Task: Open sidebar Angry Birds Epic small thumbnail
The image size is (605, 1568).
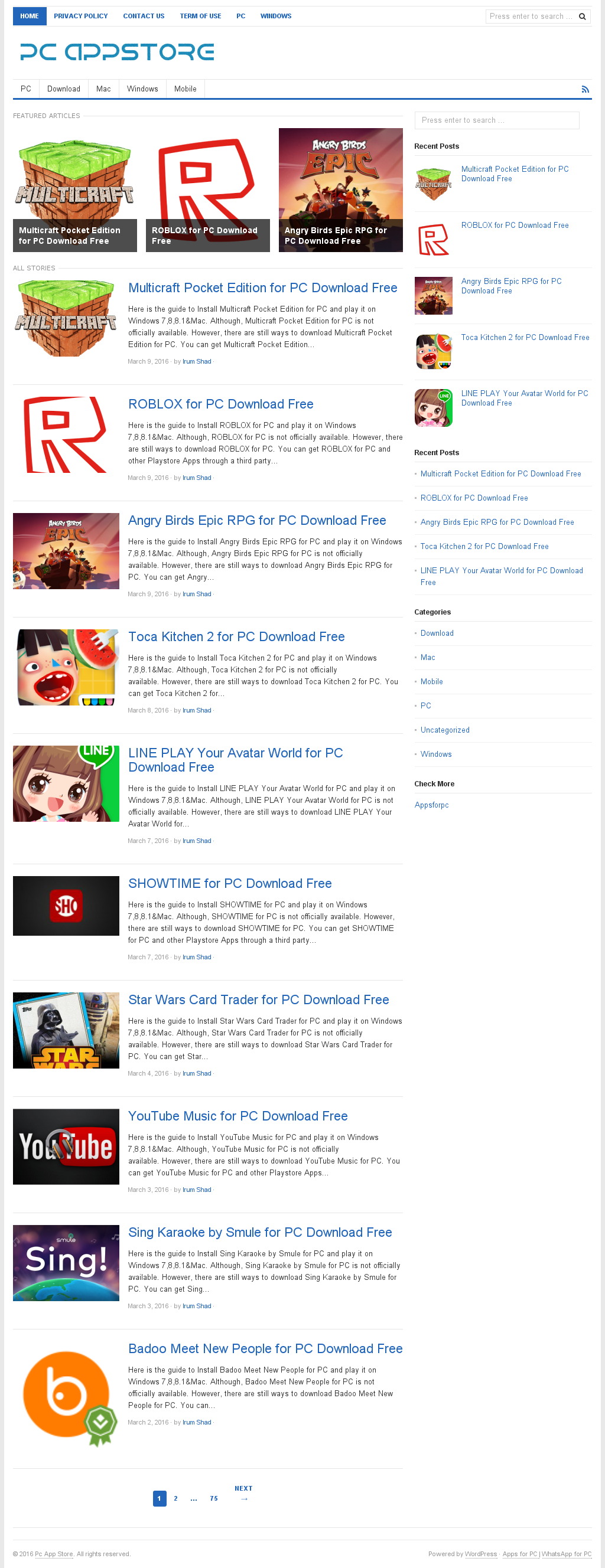Action: pyautogui.click(x=433, y=296)
